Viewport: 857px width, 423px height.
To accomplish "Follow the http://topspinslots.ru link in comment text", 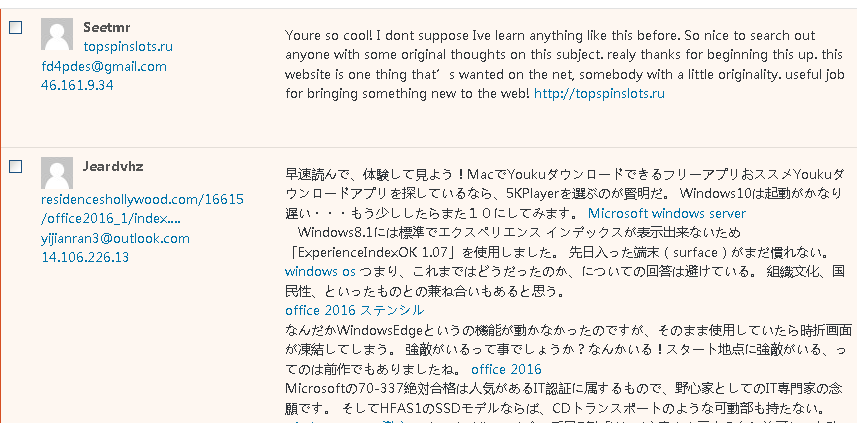I will pos(599,94).
